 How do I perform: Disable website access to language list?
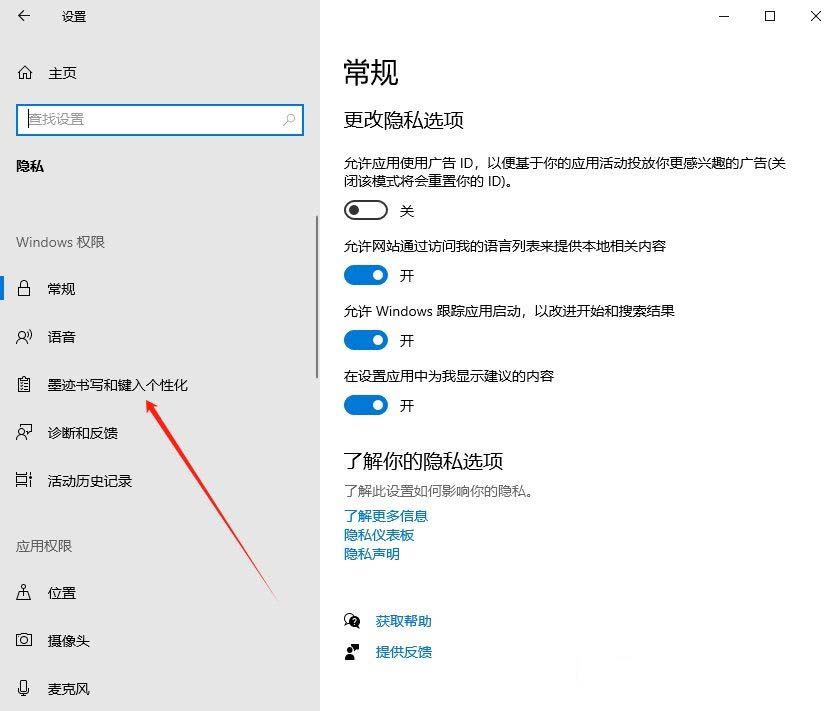[x=365, y=275]
